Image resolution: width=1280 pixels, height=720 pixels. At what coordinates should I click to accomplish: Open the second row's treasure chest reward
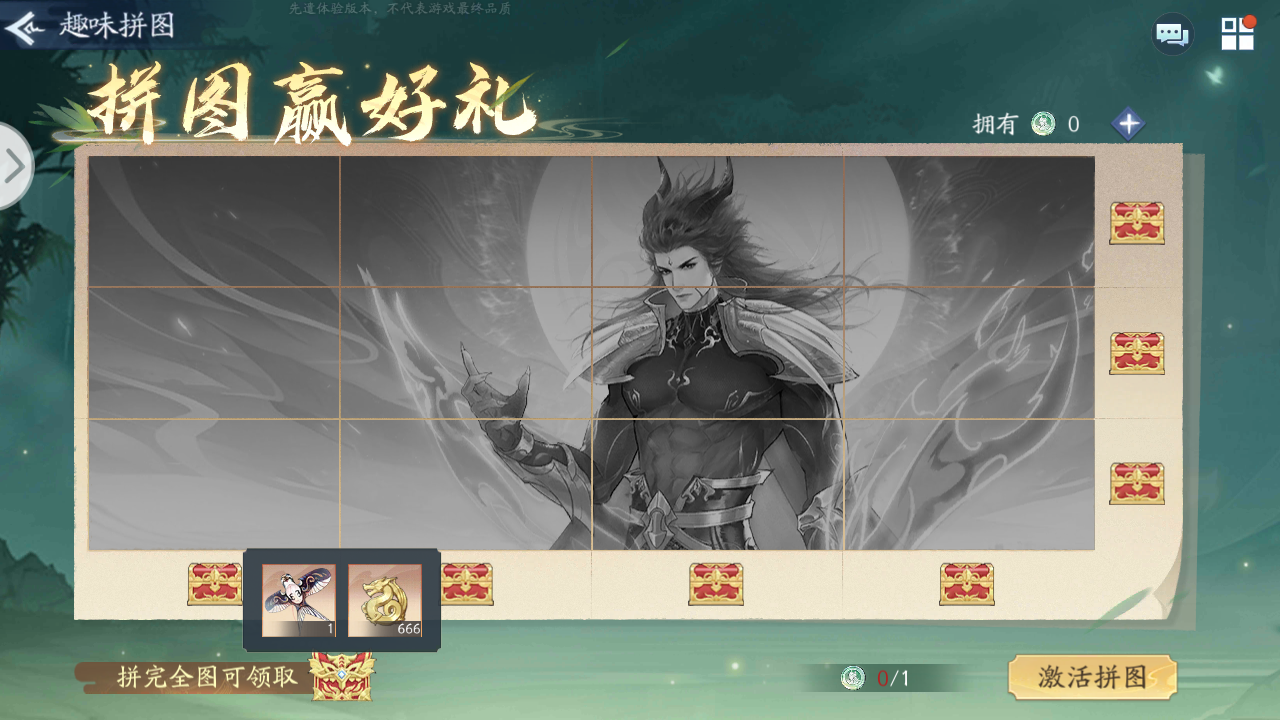coord(1137,353)
